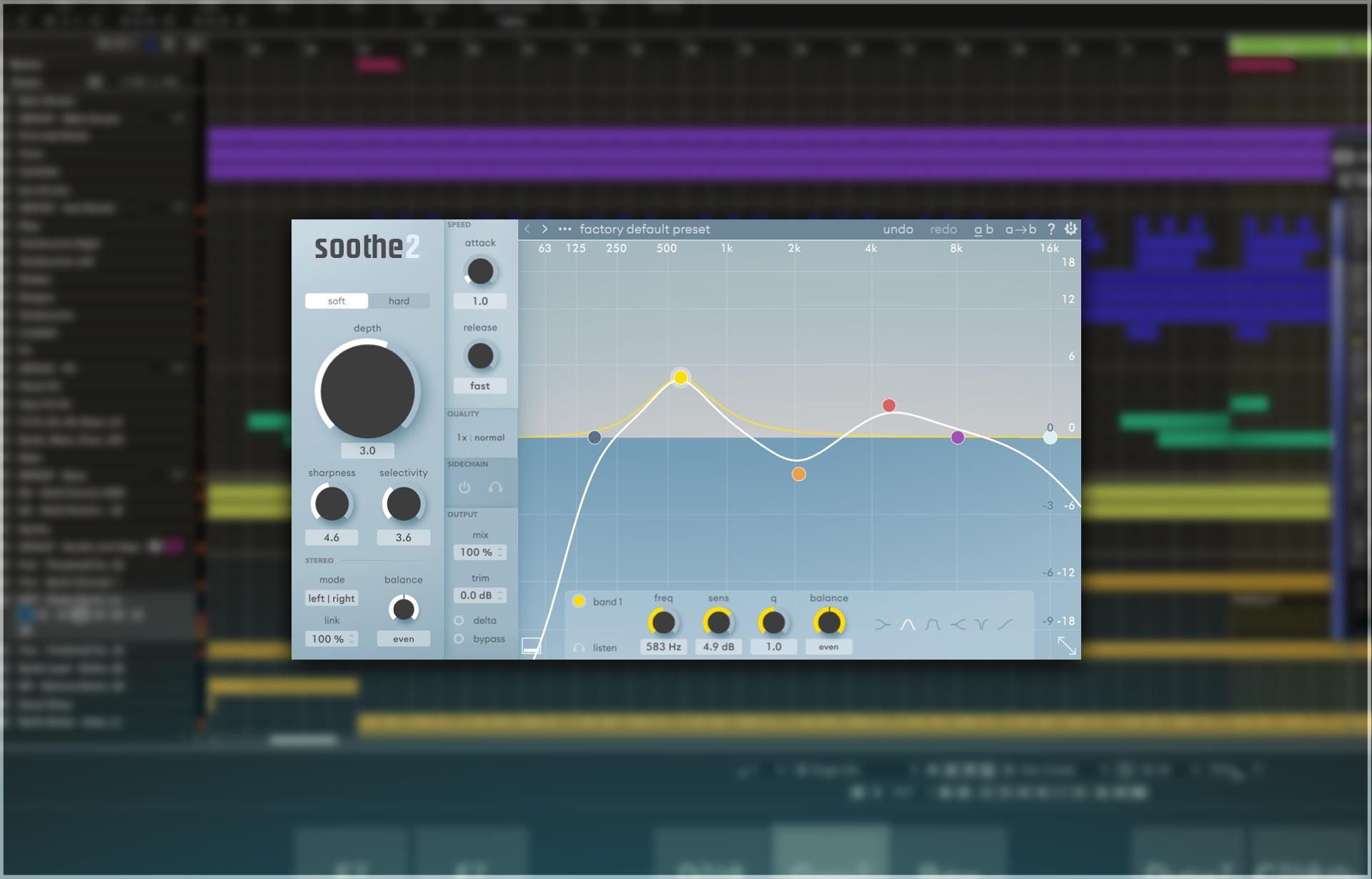Click the stereo balance 'even' value box

(404, 639)
